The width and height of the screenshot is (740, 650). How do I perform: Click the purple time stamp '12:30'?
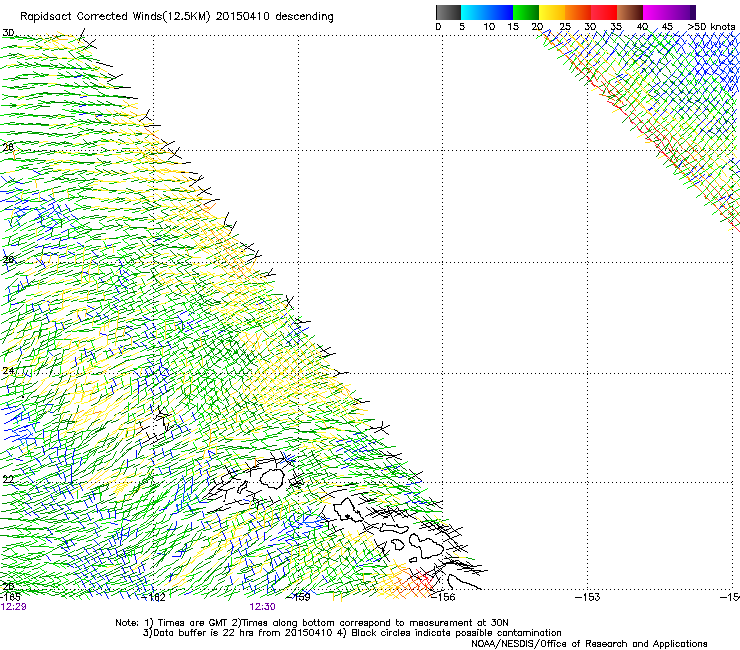pos(262,607)
